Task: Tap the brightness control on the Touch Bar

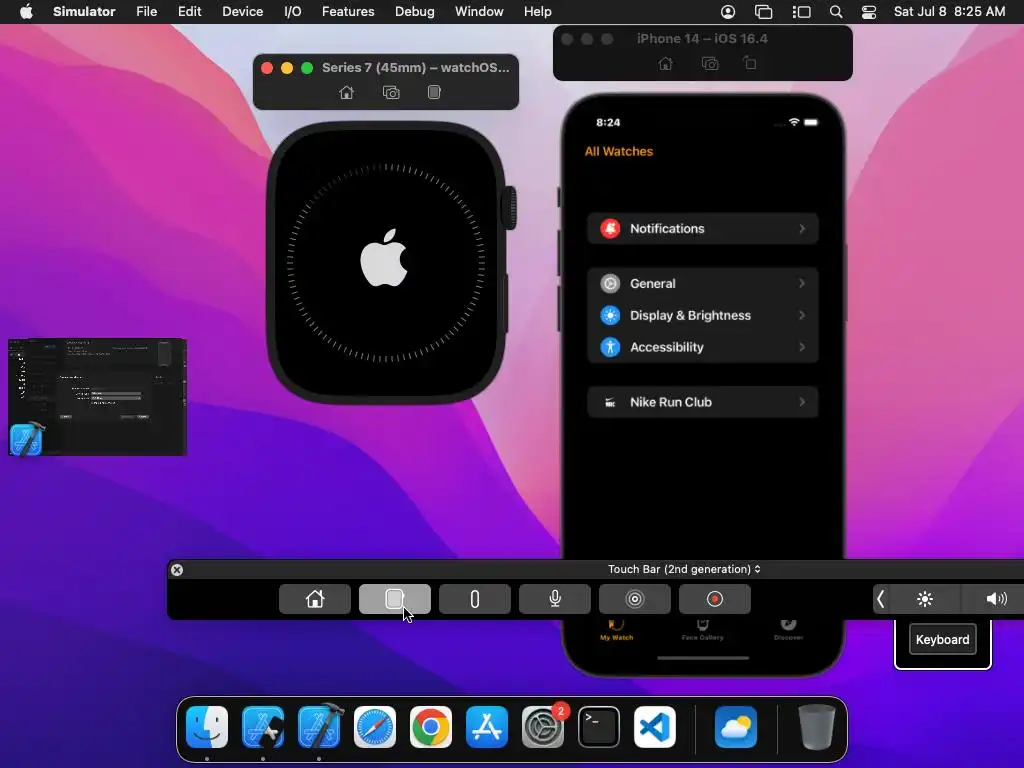Action: tap(925, 599)
